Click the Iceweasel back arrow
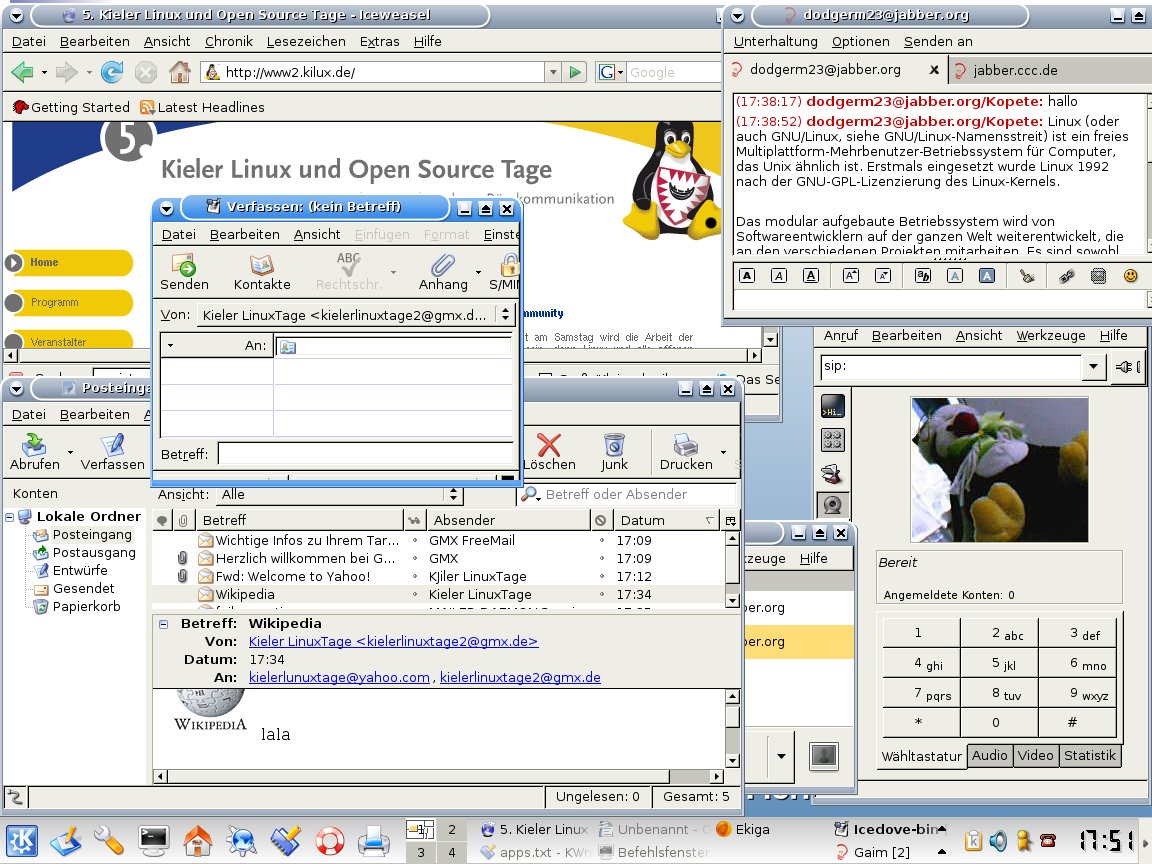This screenshot has width=1152, height=864. tap(23, 72)
